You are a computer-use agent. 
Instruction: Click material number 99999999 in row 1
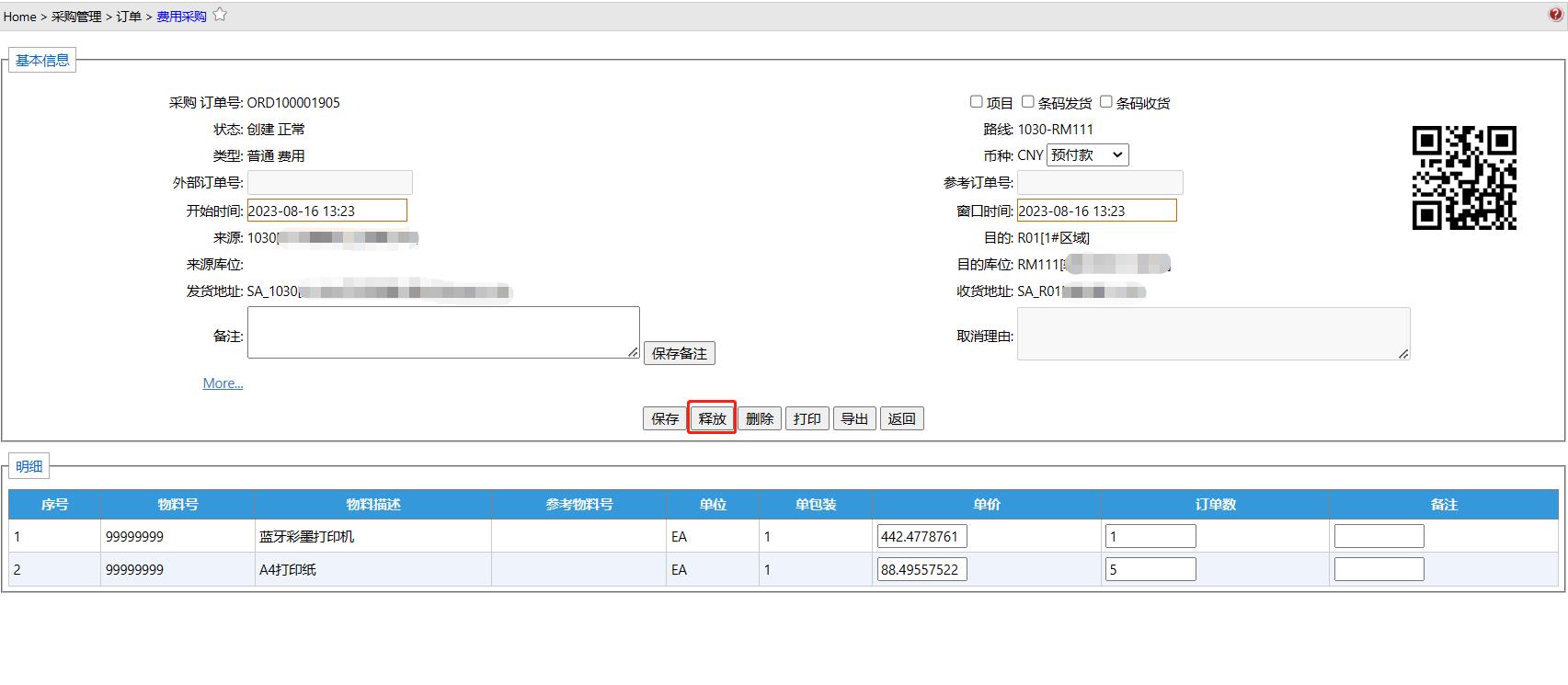tap(134, 536)
